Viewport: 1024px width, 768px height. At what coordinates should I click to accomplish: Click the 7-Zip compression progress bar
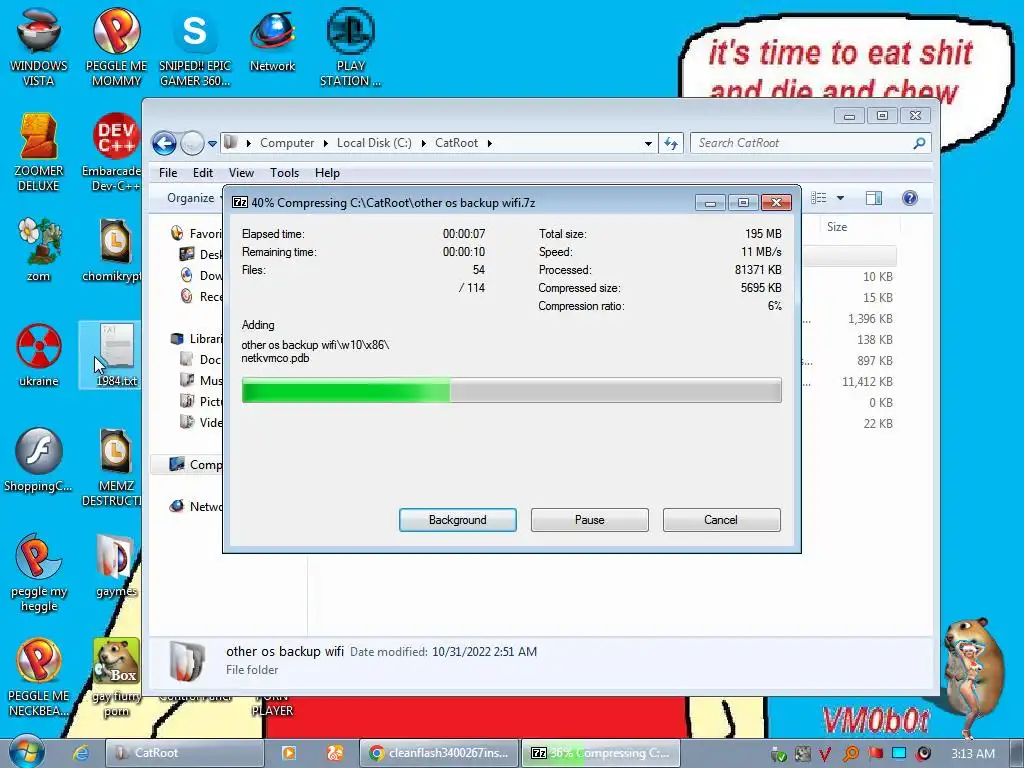pos(511,390)
